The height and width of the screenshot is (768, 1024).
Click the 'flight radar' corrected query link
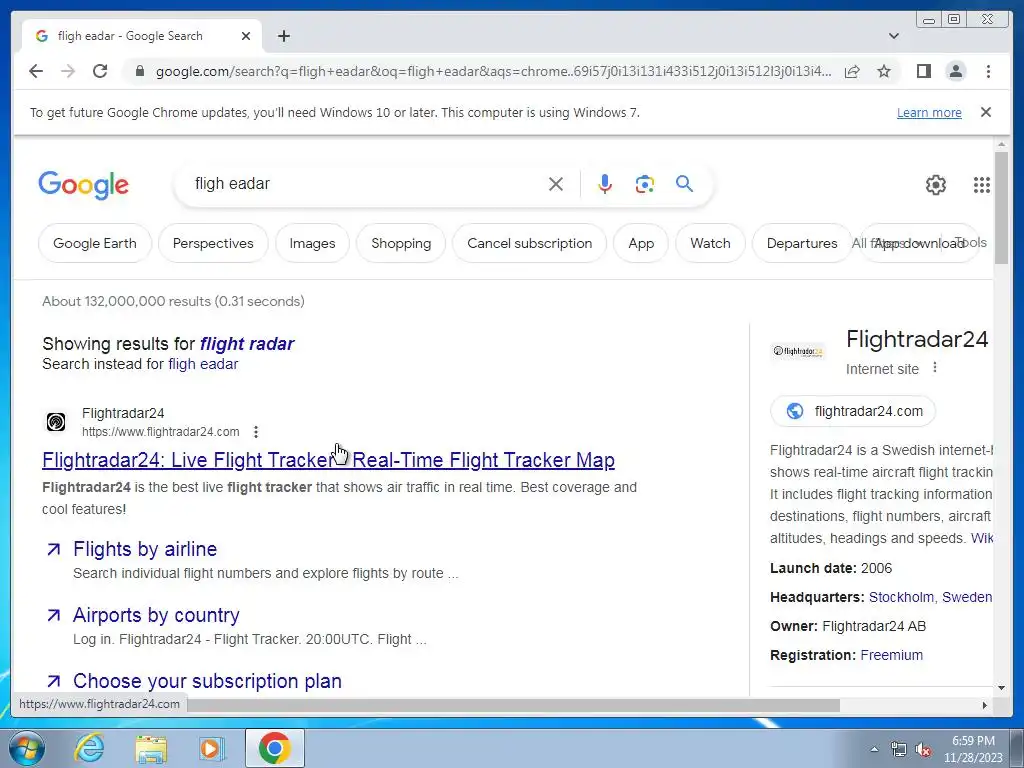pyautogui.click(x=247, y=344)
